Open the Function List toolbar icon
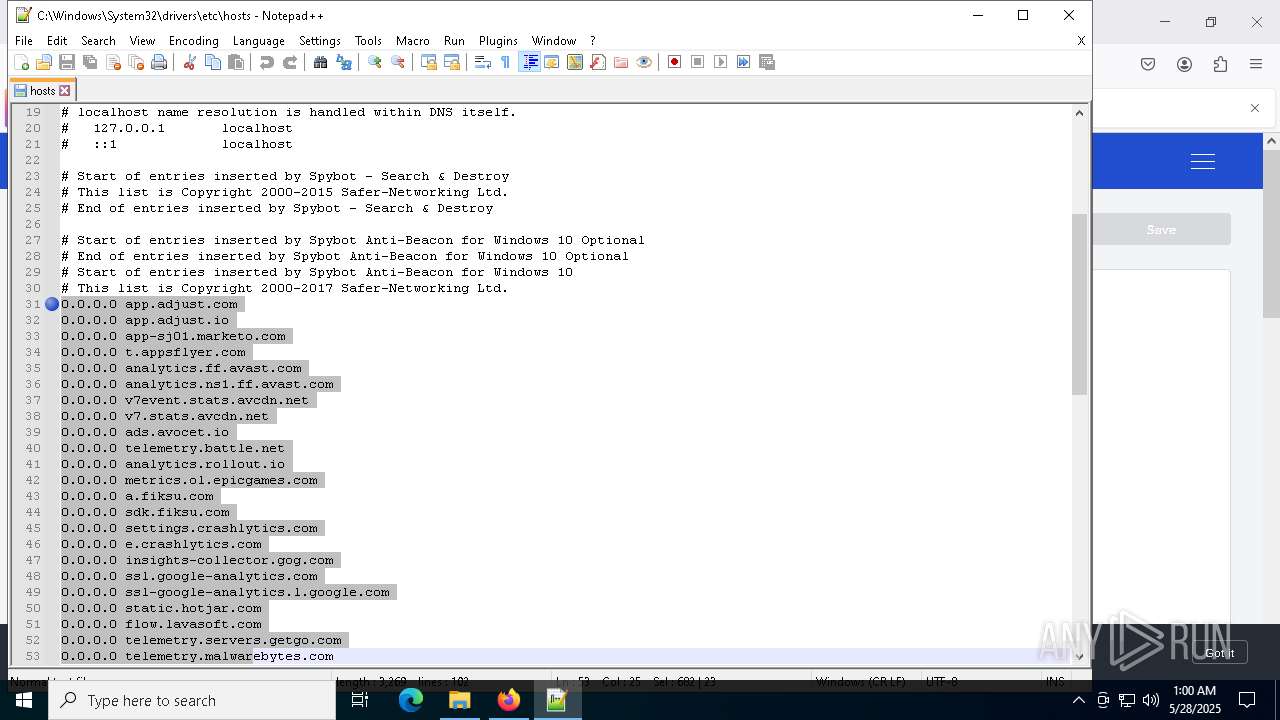The width and height of the screenshot is (1280, 720). [x=598, y=62]
